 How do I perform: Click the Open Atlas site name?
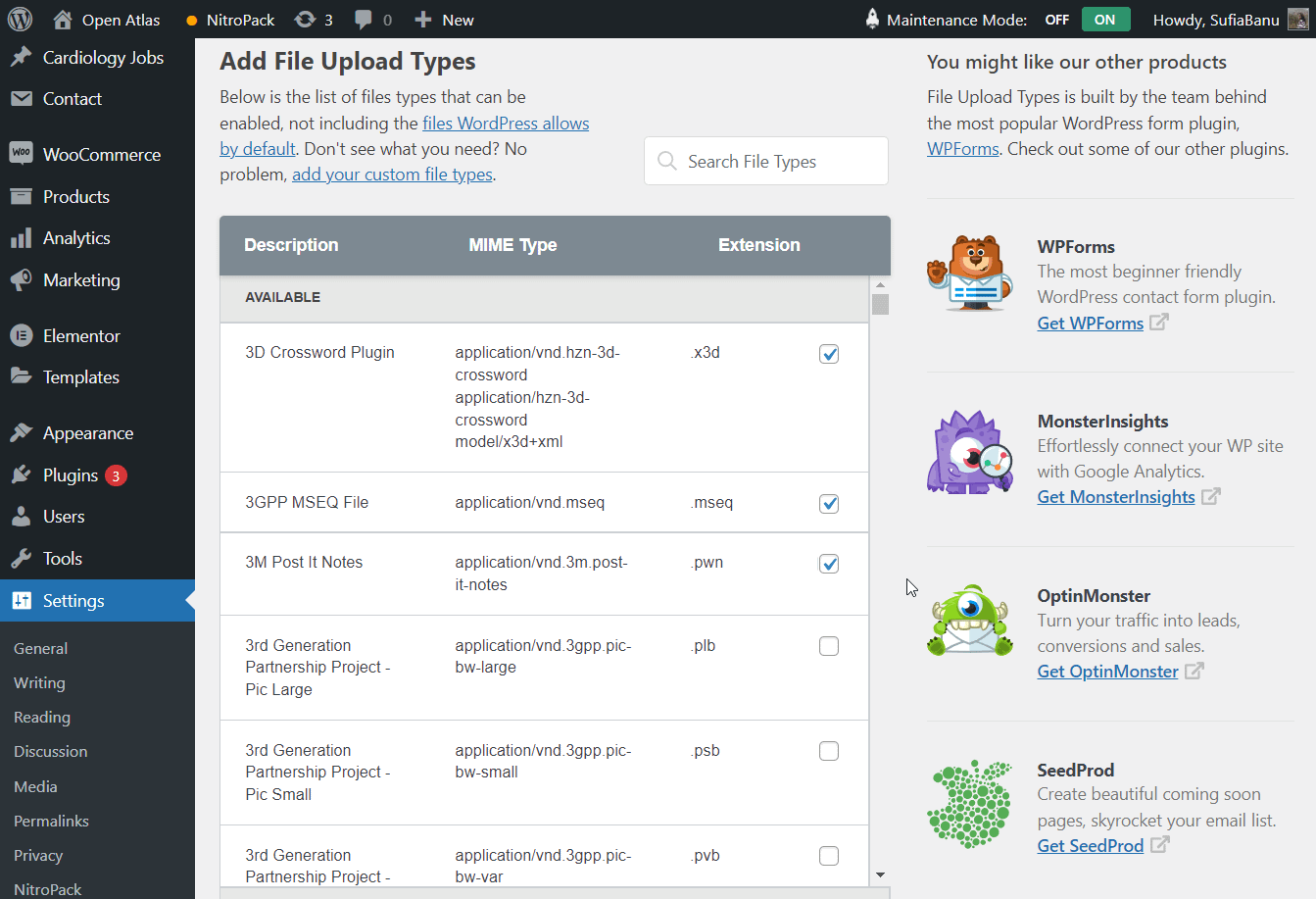(121, 20)
